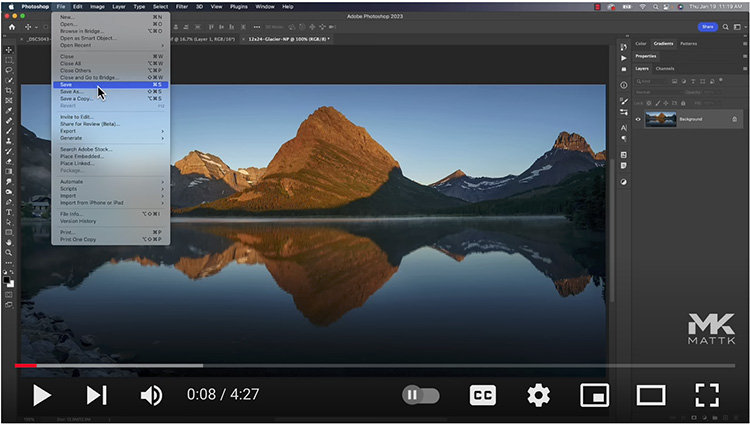
Task: Switch to the Channels tab
Action: pos(664,68)
